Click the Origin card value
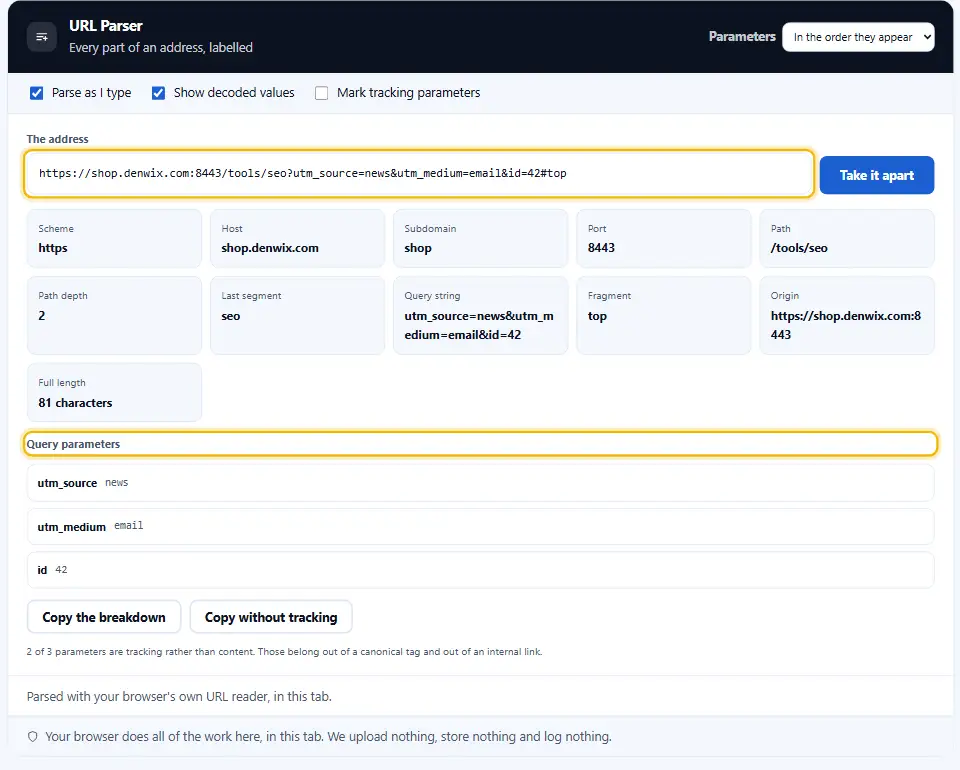The image size is (960, 770). click(846, 325)
